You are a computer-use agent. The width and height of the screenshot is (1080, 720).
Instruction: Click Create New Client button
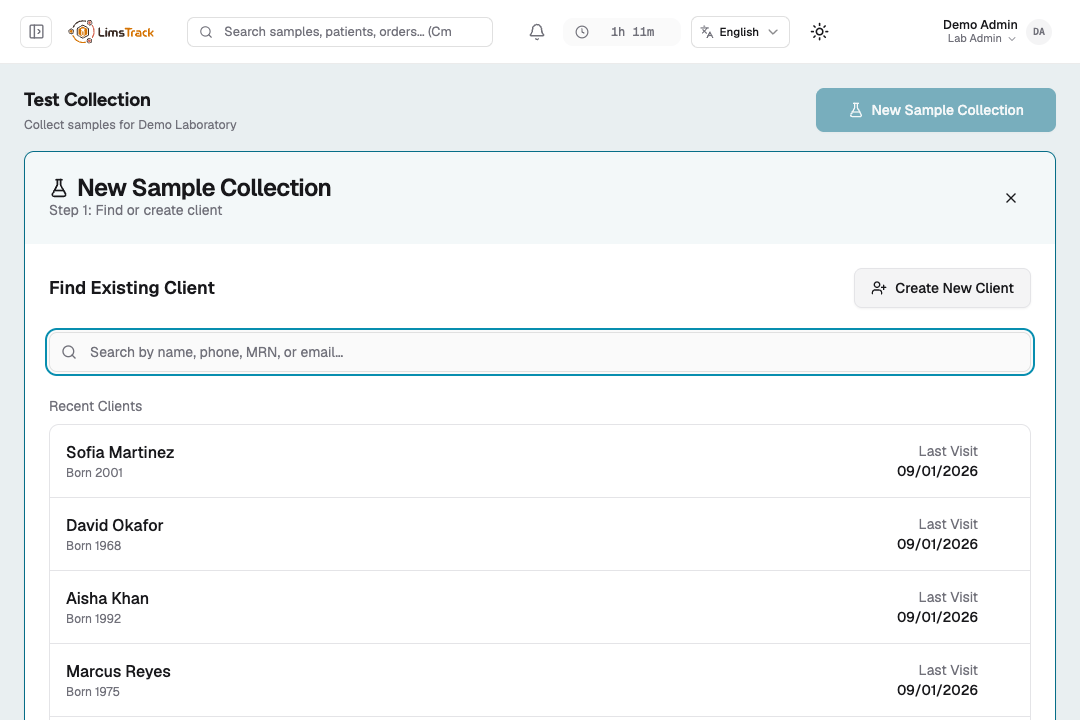pos(942,288)
